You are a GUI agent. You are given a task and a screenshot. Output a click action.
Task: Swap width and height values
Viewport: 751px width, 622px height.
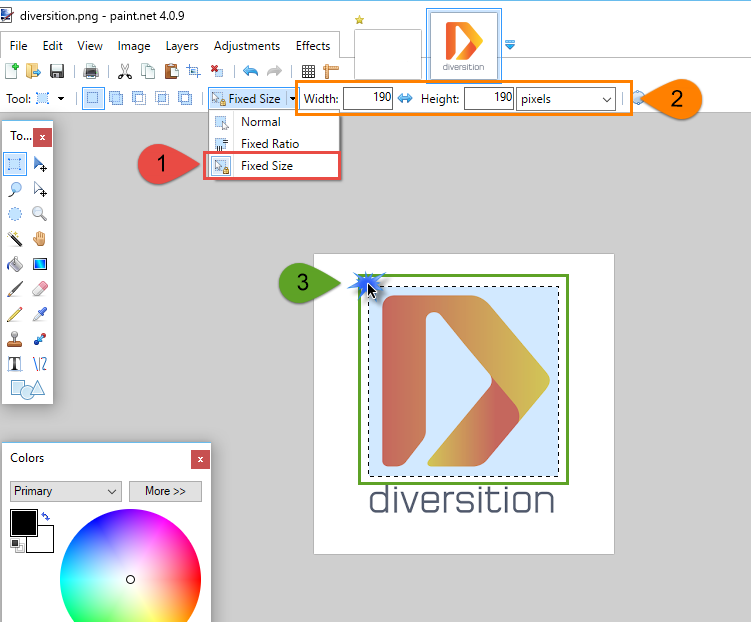coord(405,99)
